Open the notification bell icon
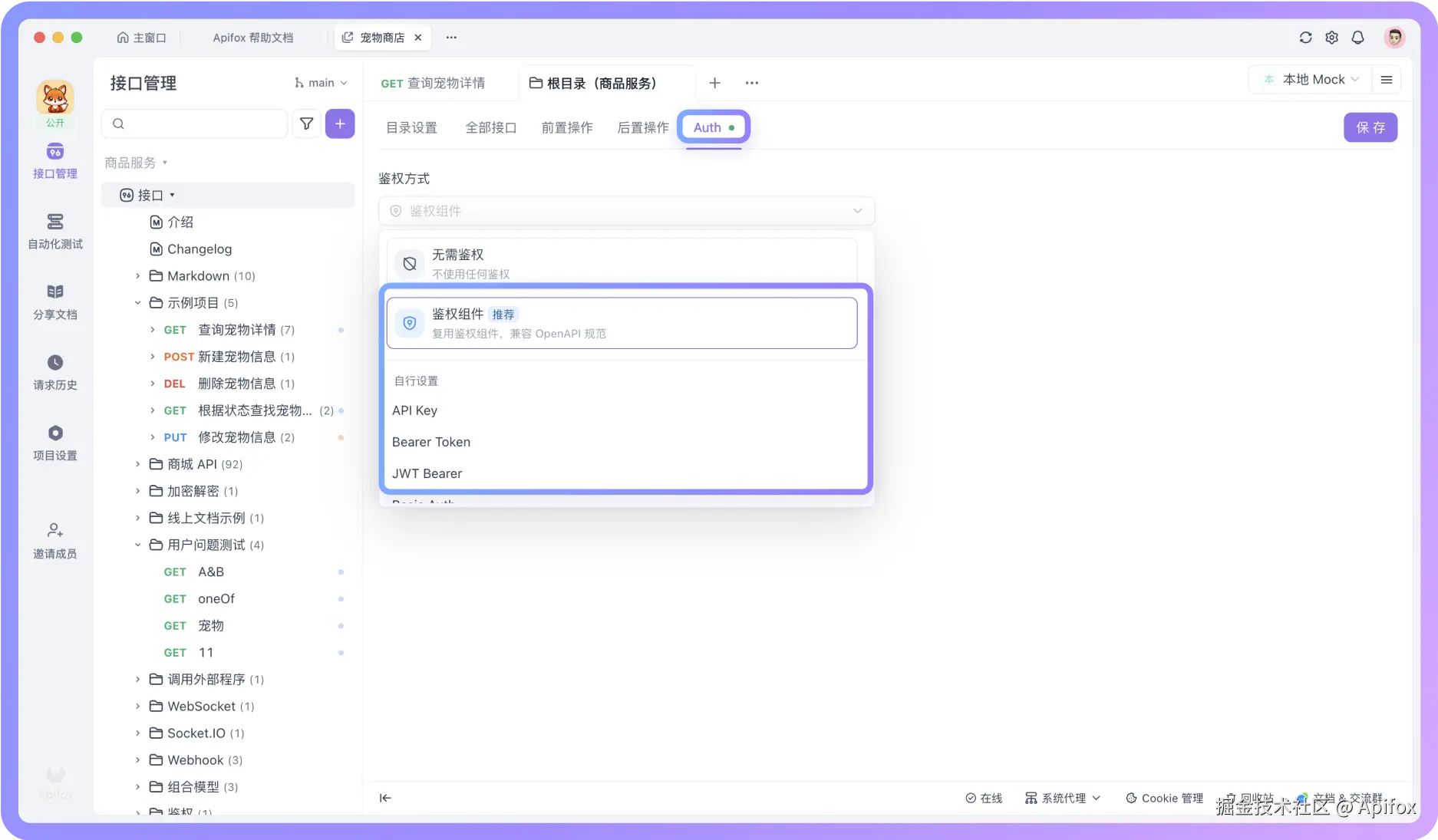 coord(1358,37)
